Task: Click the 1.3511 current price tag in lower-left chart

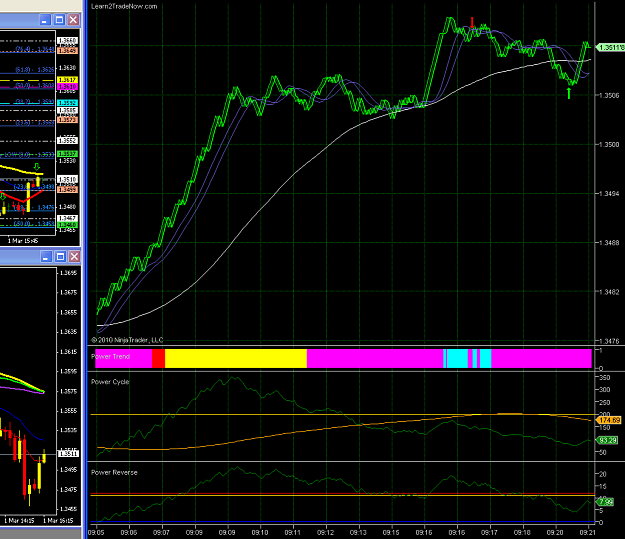Action: [x=69, y=454]
